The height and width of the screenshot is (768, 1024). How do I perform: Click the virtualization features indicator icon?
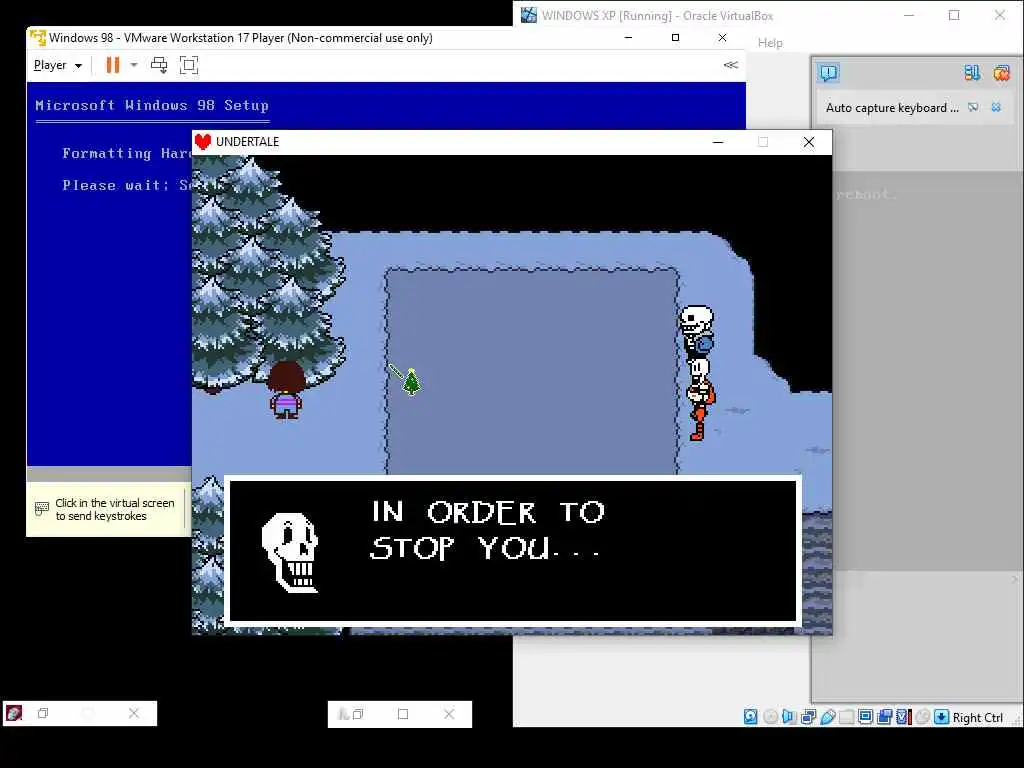904,717
